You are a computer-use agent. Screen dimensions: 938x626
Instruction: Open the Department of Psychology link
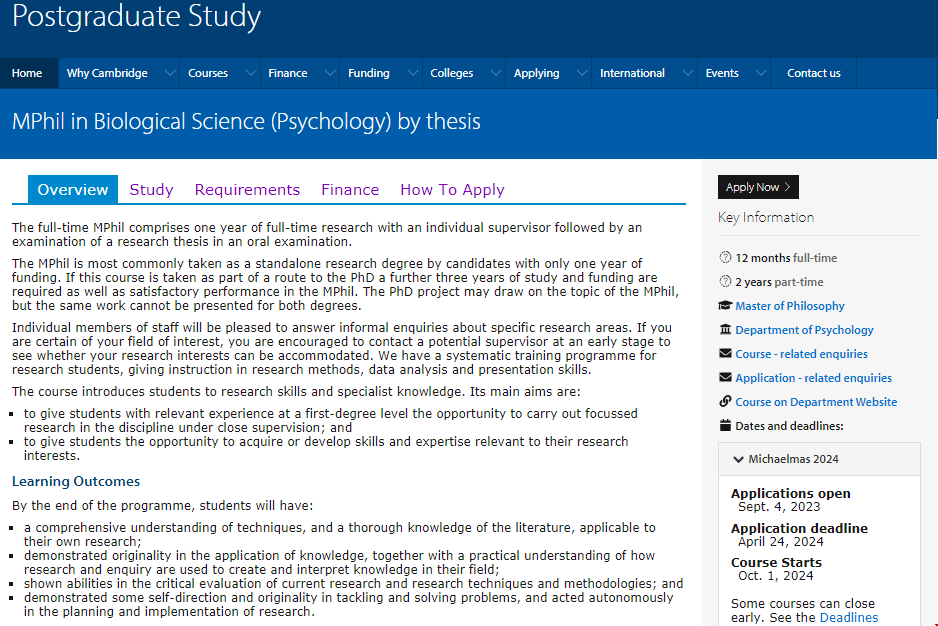[x=804, y=330]
